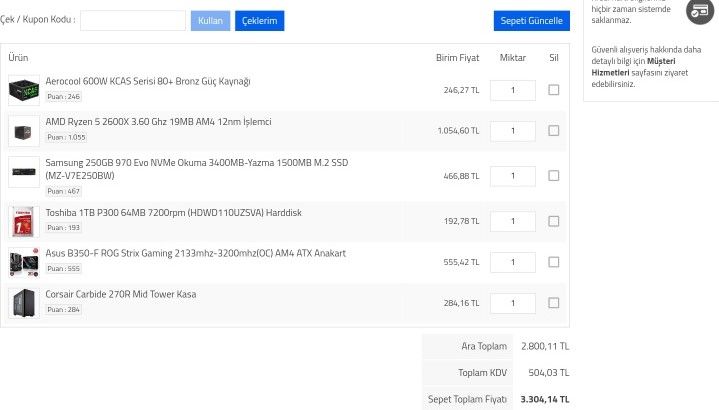
Task: Open Corsair Carbide 270R Mid Tower link
Action: (121, 294)
